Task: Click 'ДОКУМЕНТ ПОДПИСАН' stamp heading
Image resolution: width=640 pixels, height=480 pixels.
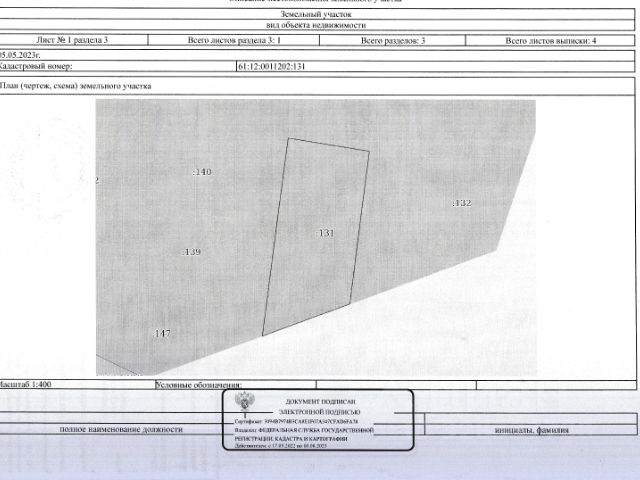Action: point(320,402)
